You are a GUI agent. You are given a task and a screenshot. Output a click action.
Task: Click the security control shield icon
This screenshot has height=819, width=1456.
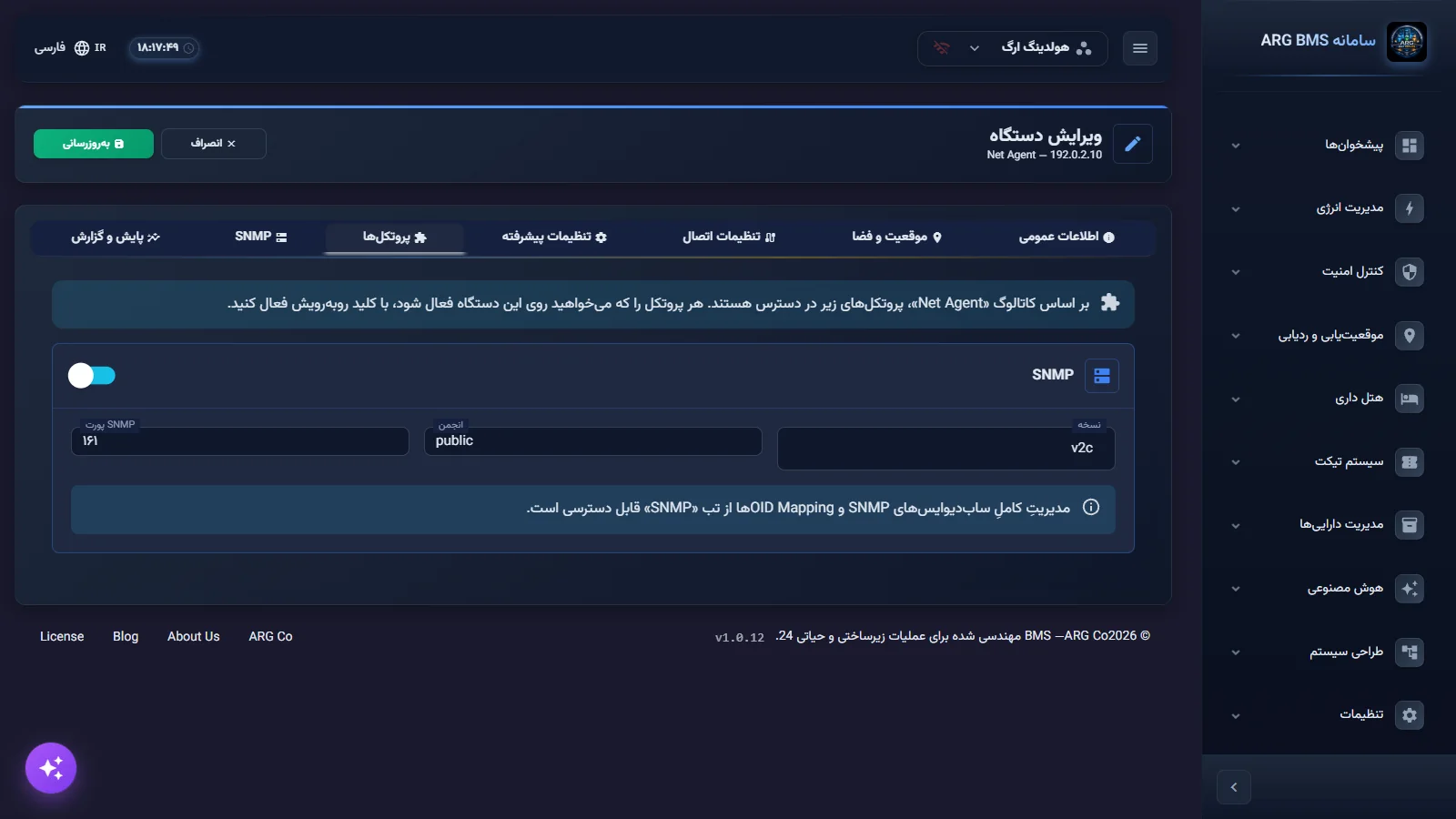[1410, 272]
